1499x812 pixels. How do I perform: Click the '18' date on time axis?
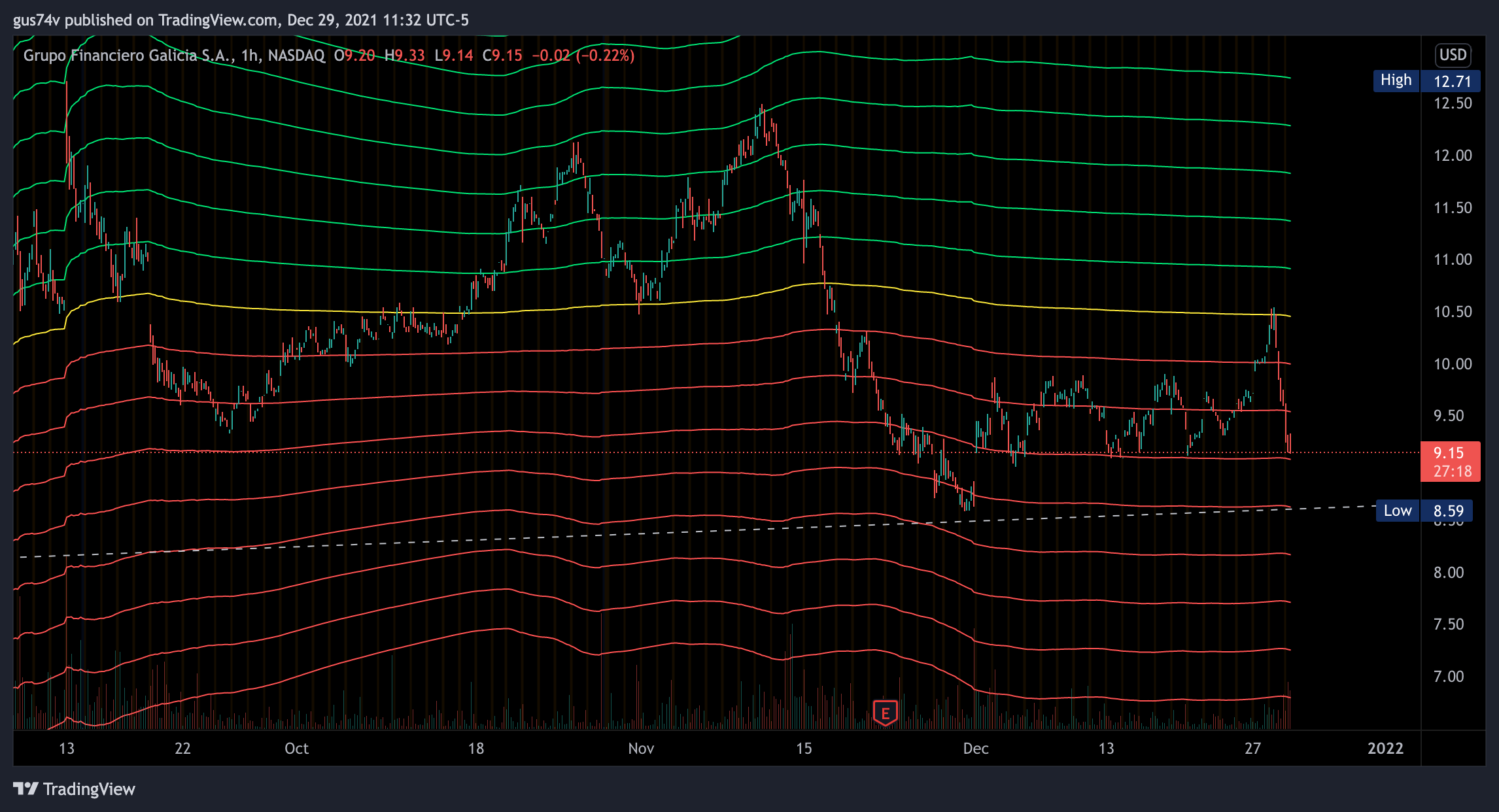(x=476, y=749)
